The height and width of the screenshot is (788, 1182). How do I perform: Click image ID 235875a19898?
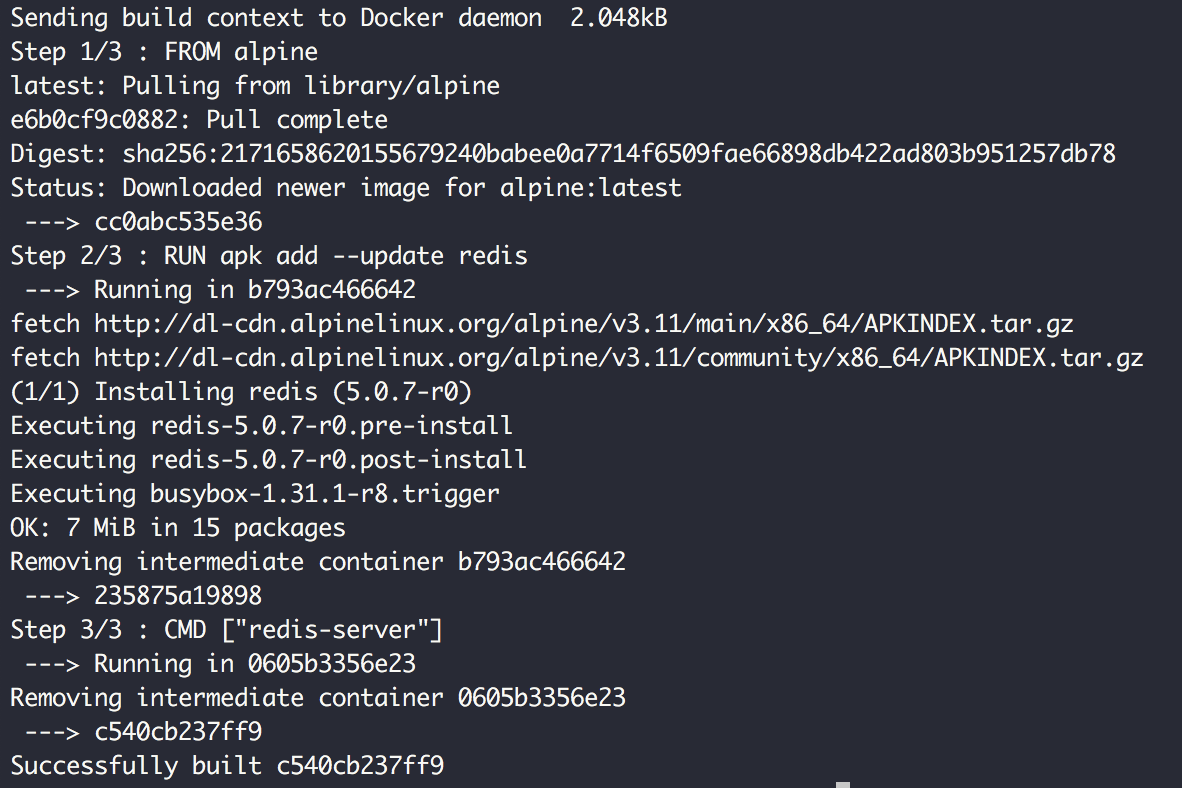(178, 596)
